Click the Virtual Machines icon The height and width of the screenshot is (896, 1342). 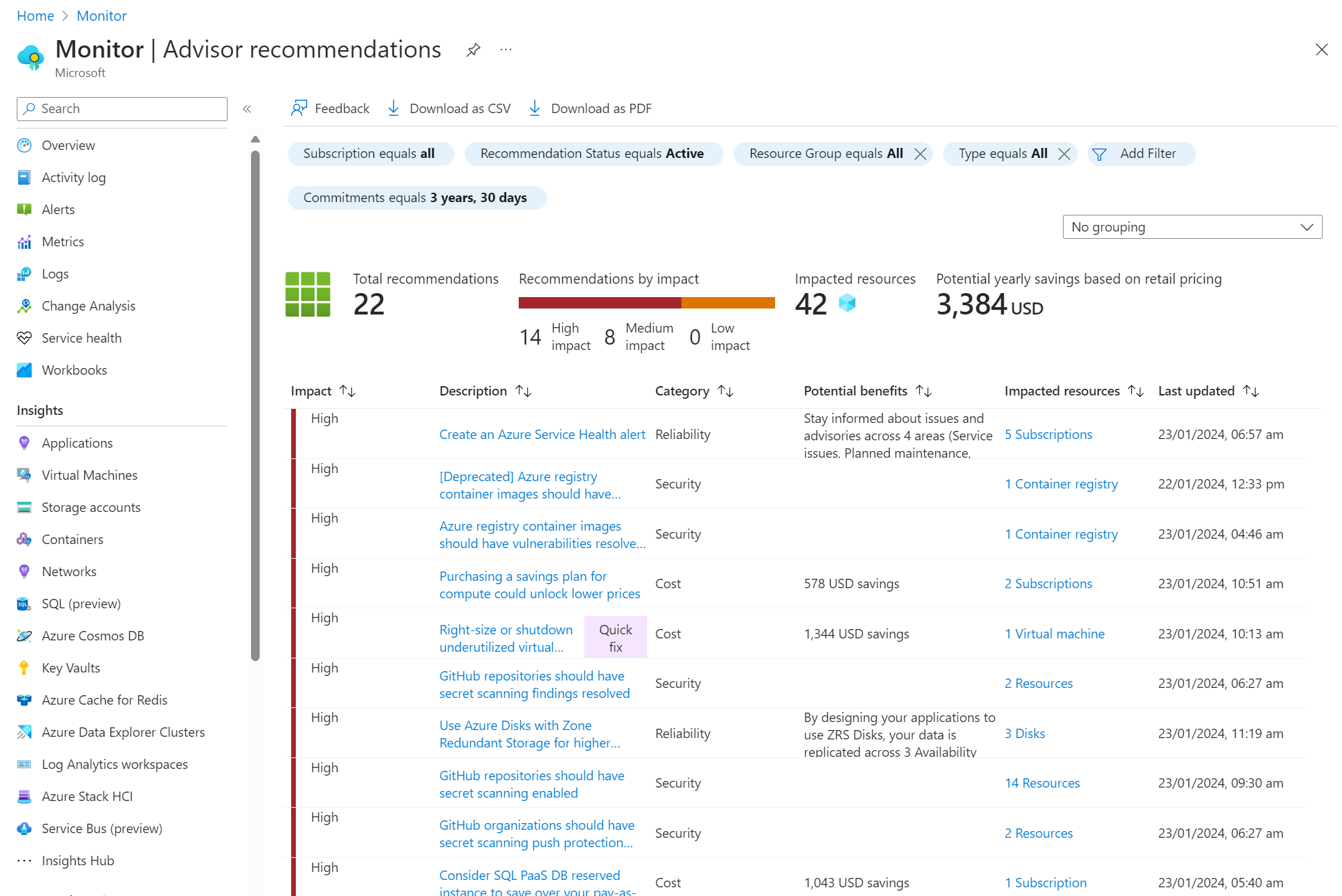(x=24, y=475)
